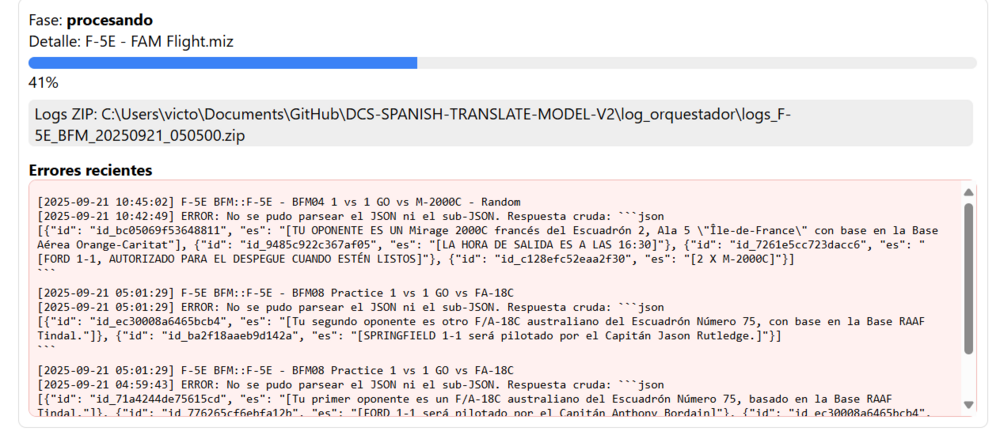The image size is (1000, 439).
Task: Click log line '[2025-09-21 10:45:02] F-5E BFM::F-5E - BFM04'
Action: pyautogui.click(x=279, y=202)
